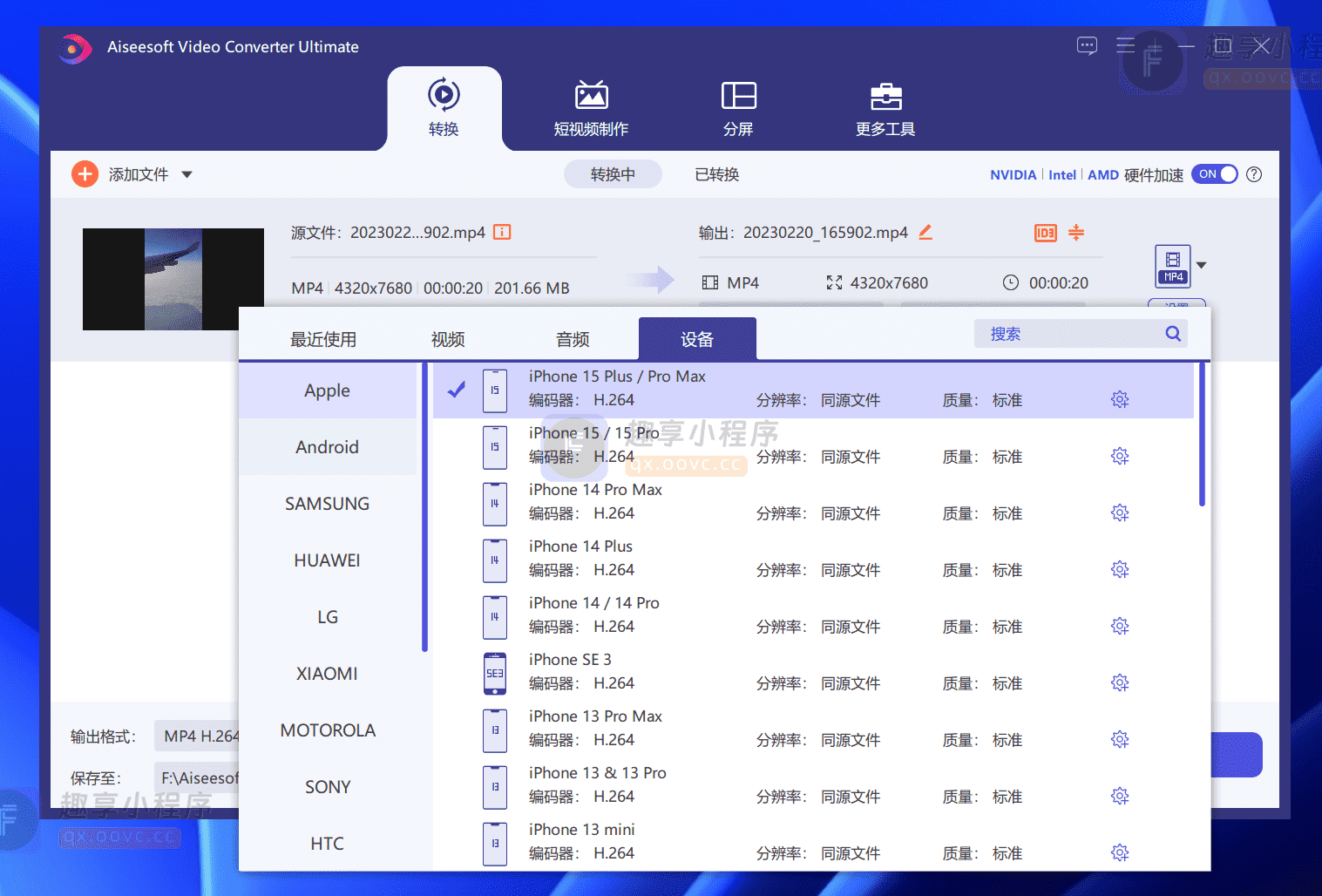Click the iPhone 14 Plus phone icon
Screen dimensions: 1322x896
point(495,560)
